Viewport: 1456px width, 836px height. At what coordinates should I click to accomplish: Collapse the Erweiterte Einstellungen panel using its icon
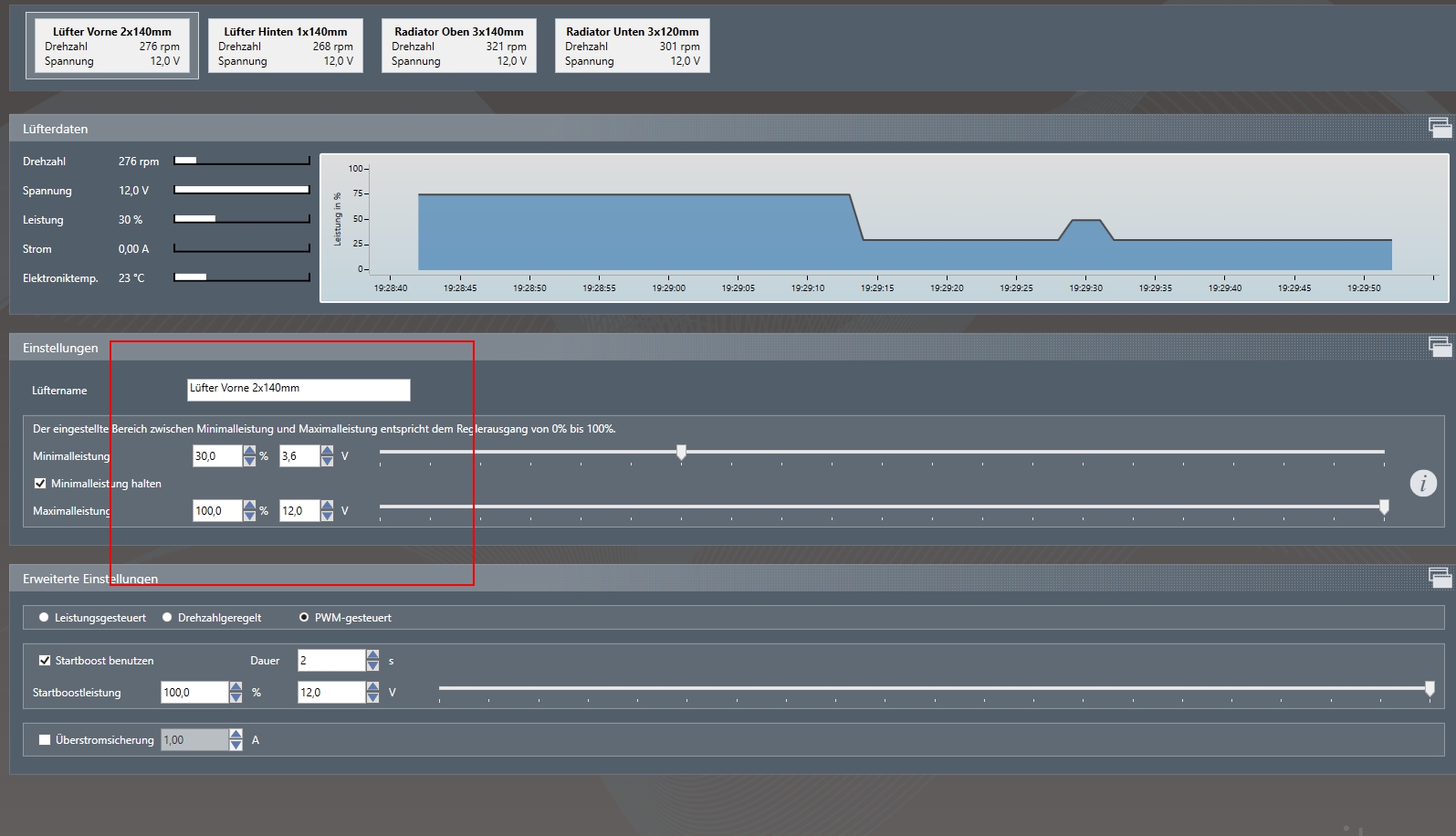[x=1440, y=578]
